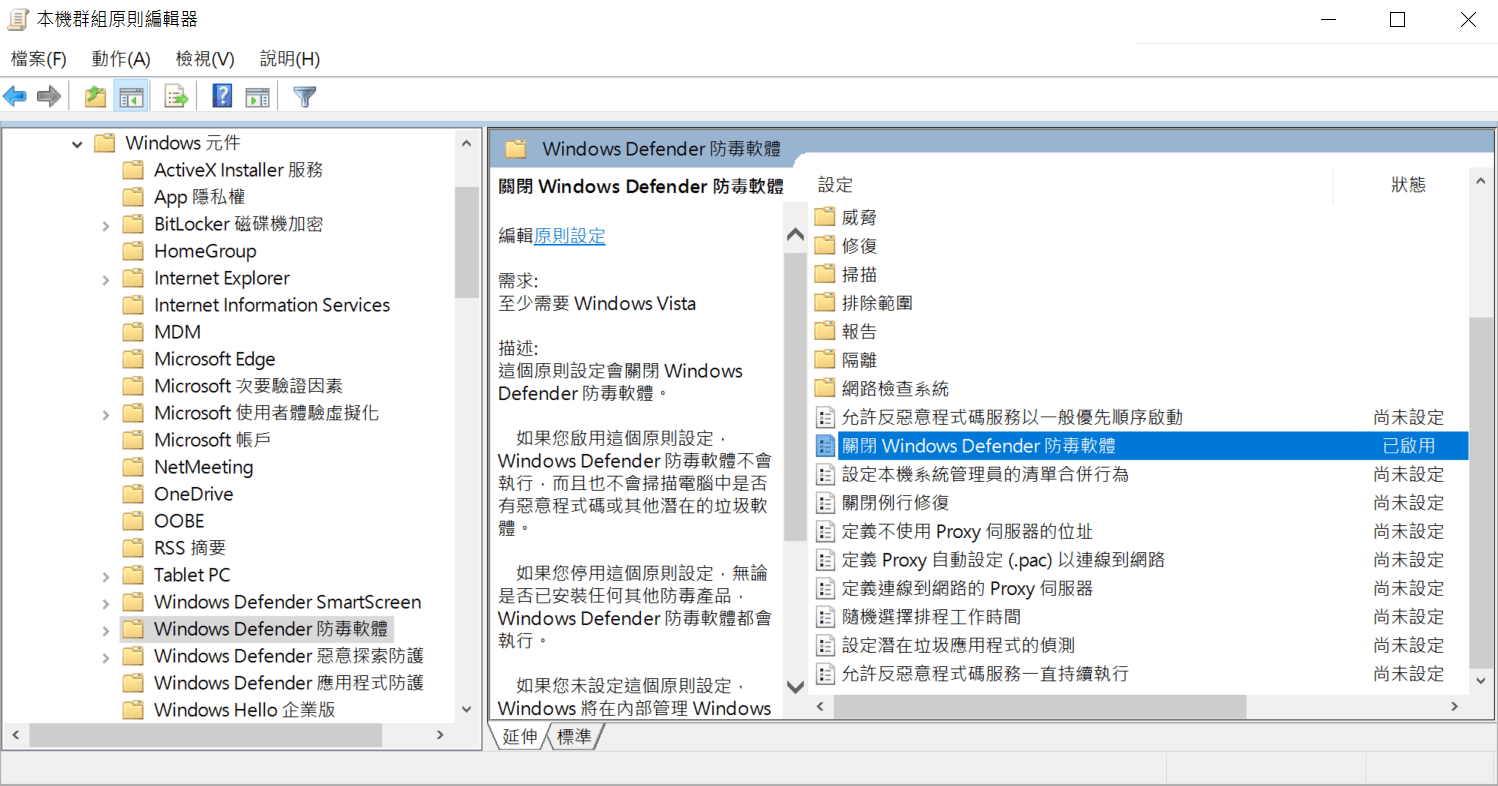Open the 說明(H) menu
The image size is (1498, 786).
290,59
